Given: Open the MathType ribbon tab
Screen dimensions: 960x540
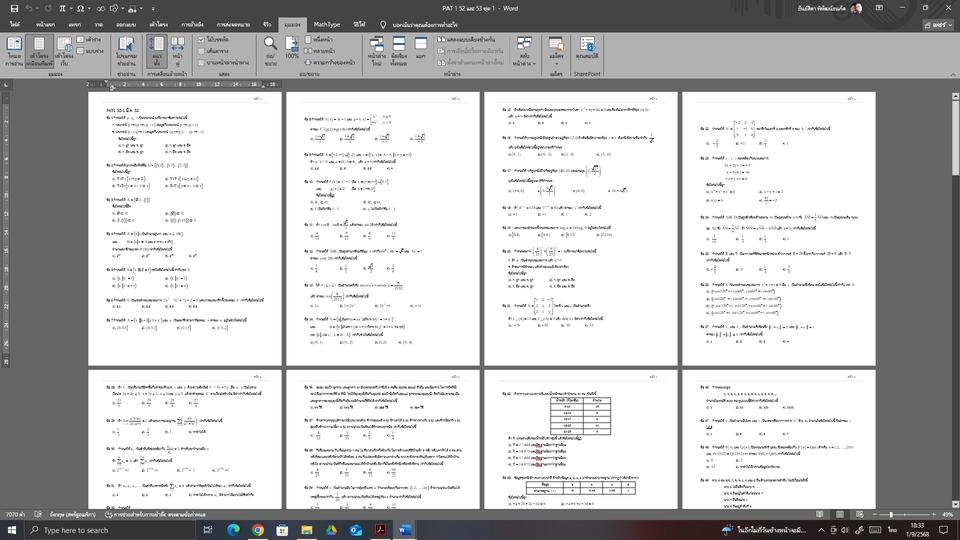Looking at the screenshot, I should coord(326,22).
